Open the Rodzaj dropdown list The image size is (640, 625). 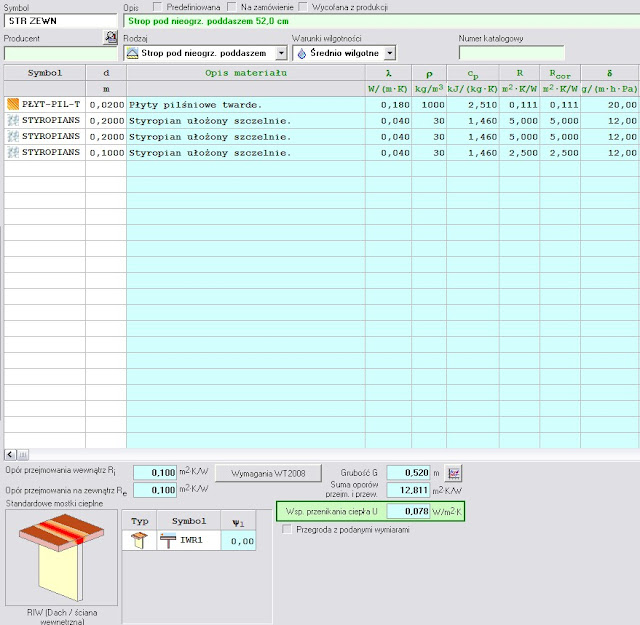point(280,53)
